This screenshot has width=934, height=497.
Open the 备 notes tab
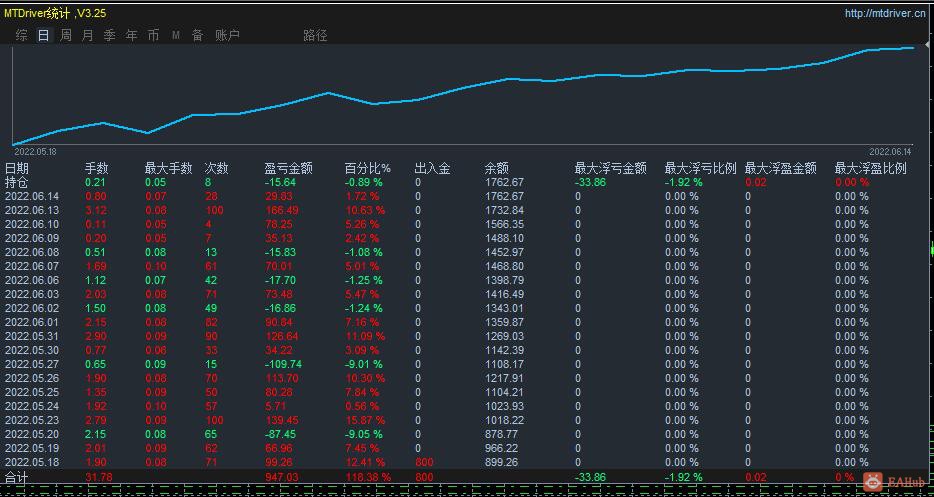pyautogui.click(x=198, y=35)
